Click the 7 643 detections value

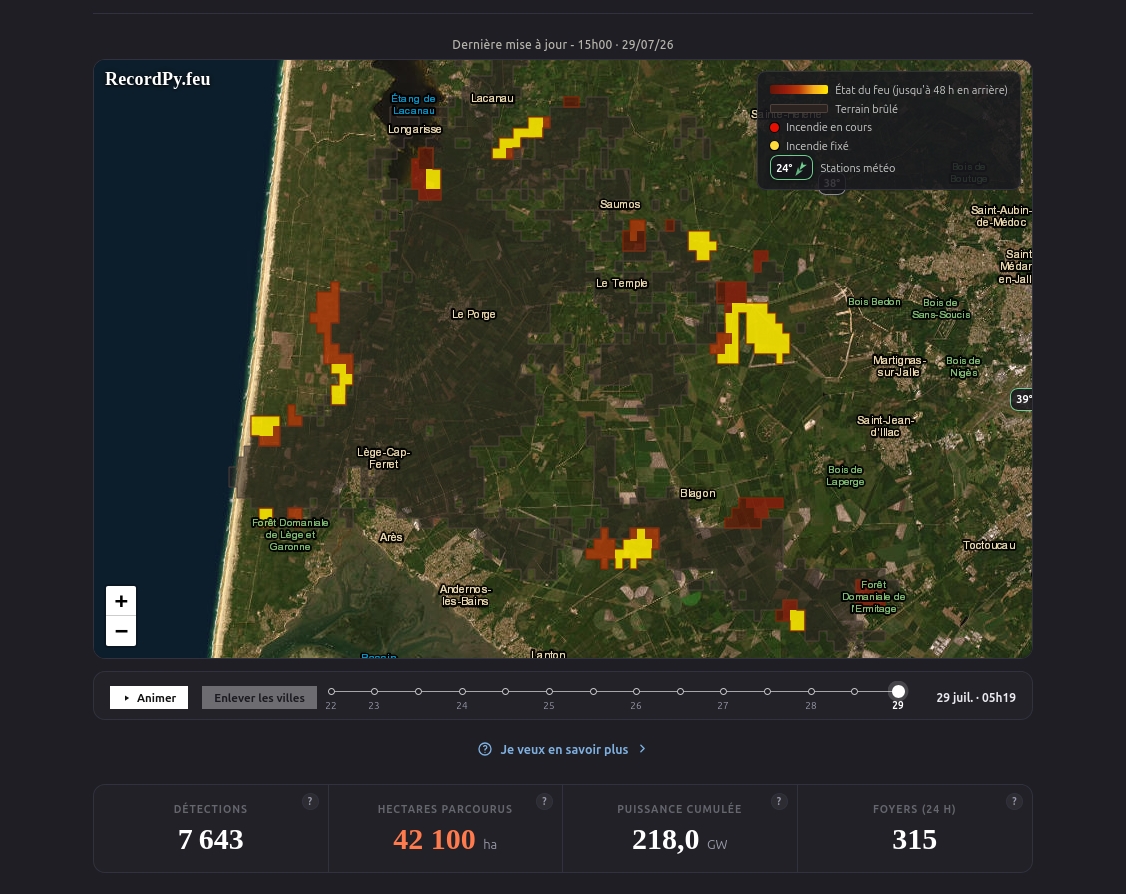coord(210,839)
